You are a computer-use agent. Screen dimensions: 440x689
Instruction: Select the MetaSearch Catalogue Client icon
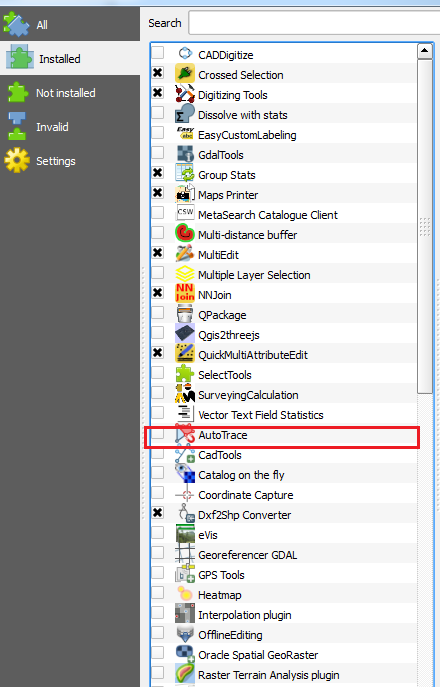pos(185,213)
